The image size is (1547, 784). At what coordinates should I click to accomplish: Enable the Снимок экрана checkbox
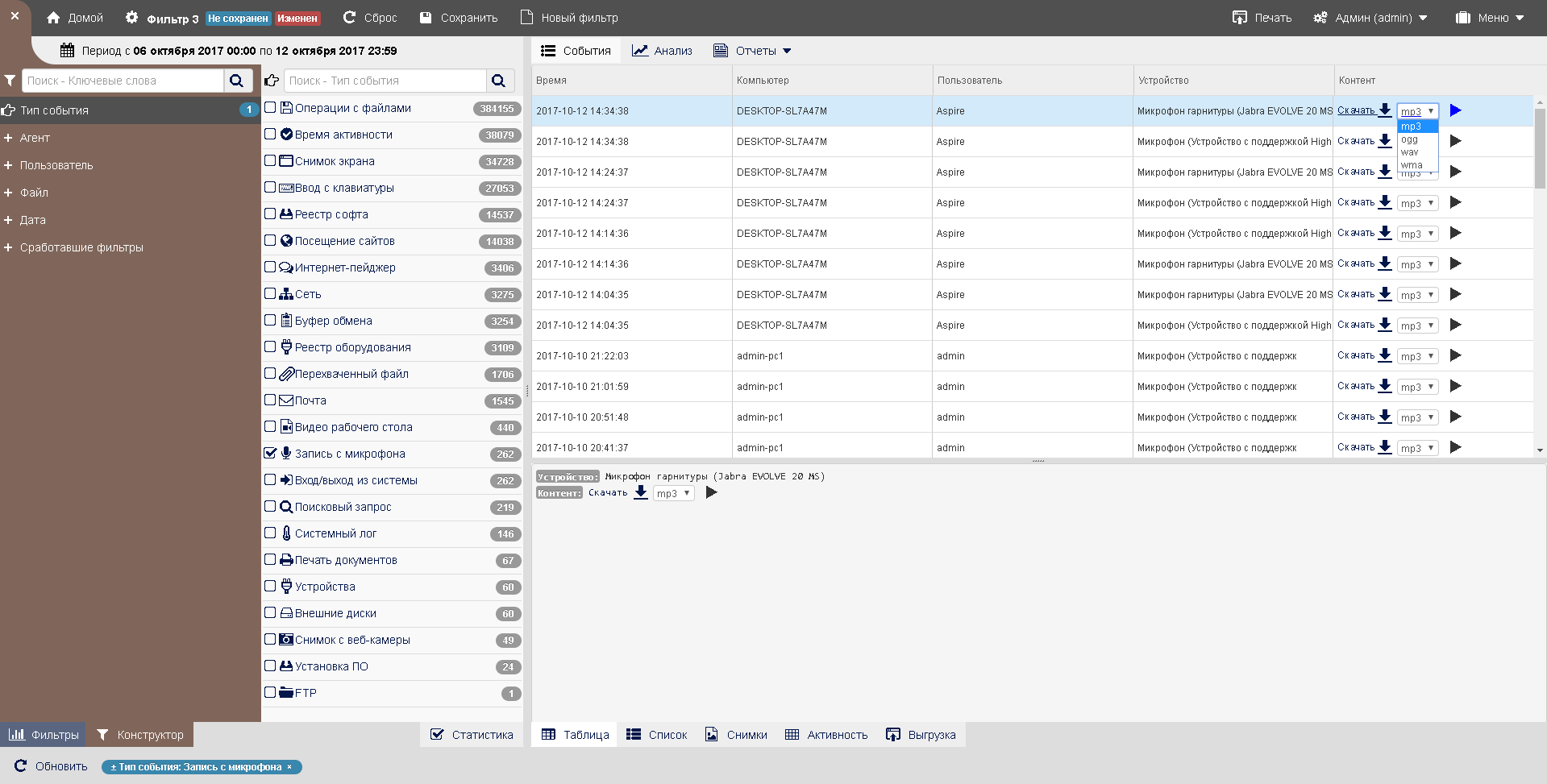pyautogui.click(x=271, y=161)
